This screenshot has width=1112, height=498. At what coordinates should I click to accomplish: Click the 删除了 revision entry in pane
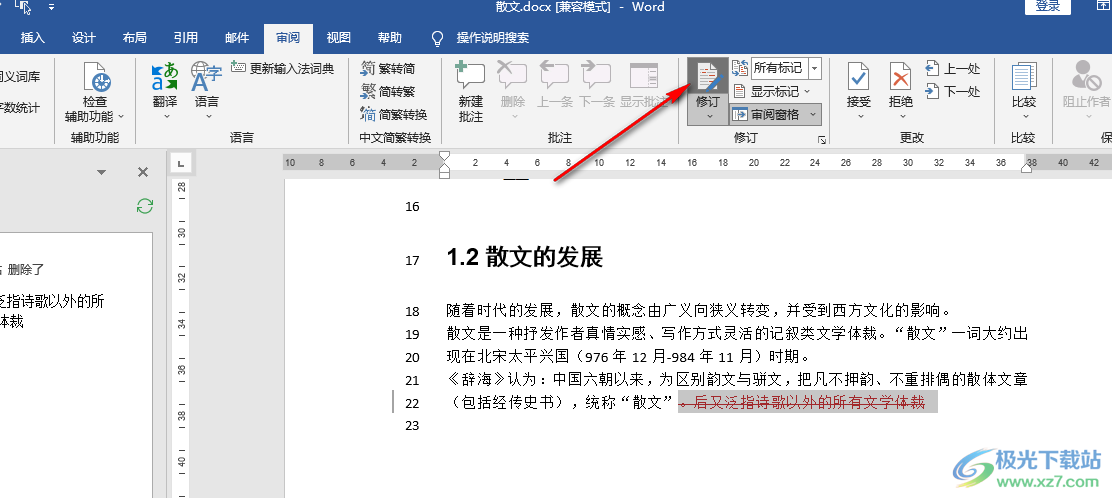(26, 270)
